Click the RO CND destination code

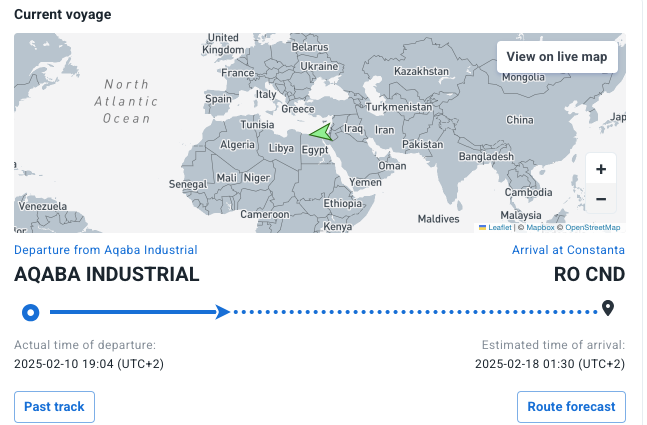point(589,275)
